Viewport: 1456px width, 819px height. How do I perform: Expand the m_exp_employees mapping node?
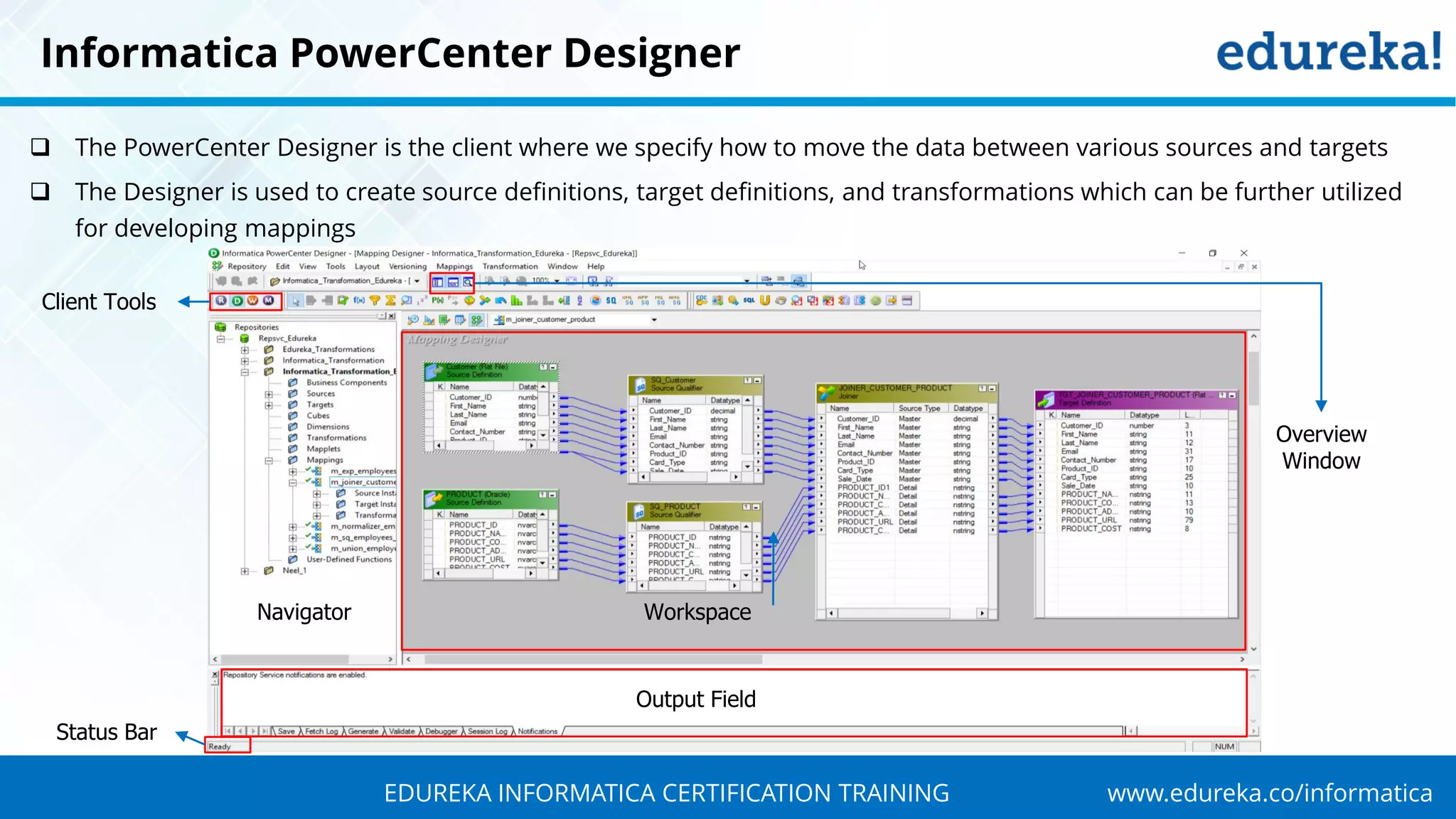(x=292, y=471)
